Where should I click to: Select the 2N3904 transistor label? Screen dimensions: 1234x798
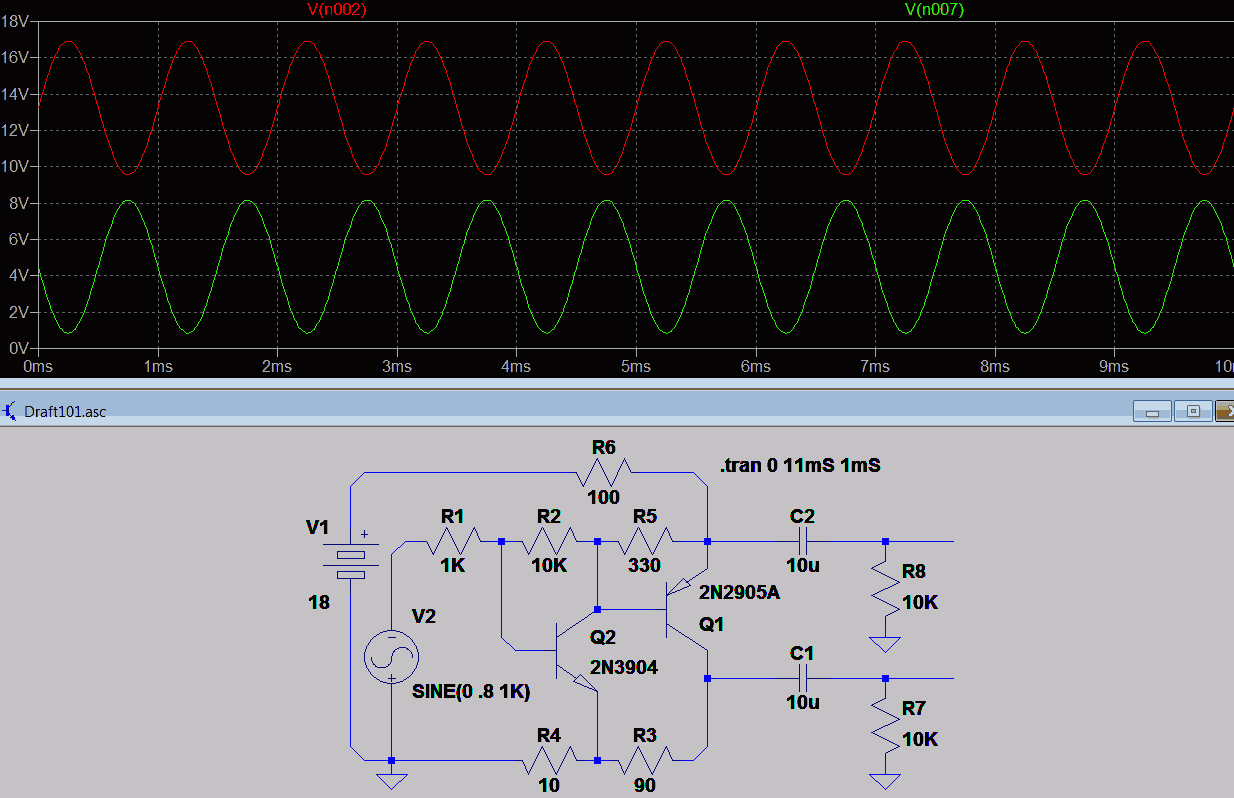click(624, 667)
